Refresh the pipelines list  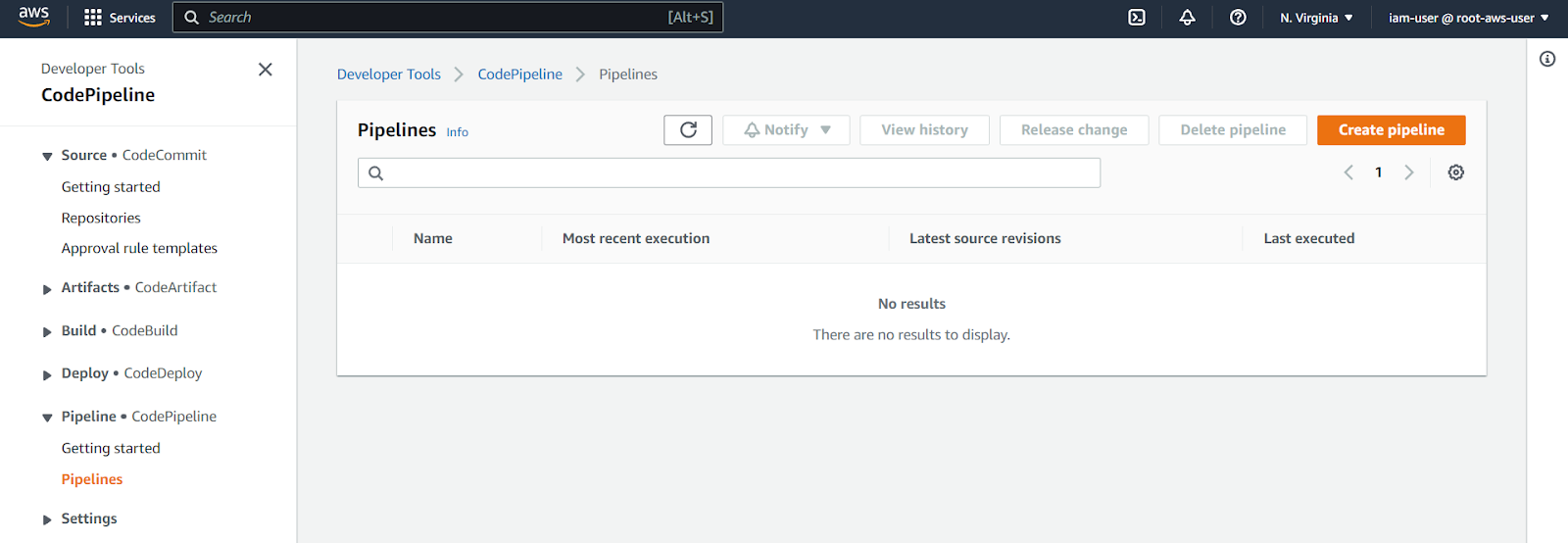coord(688,129)
